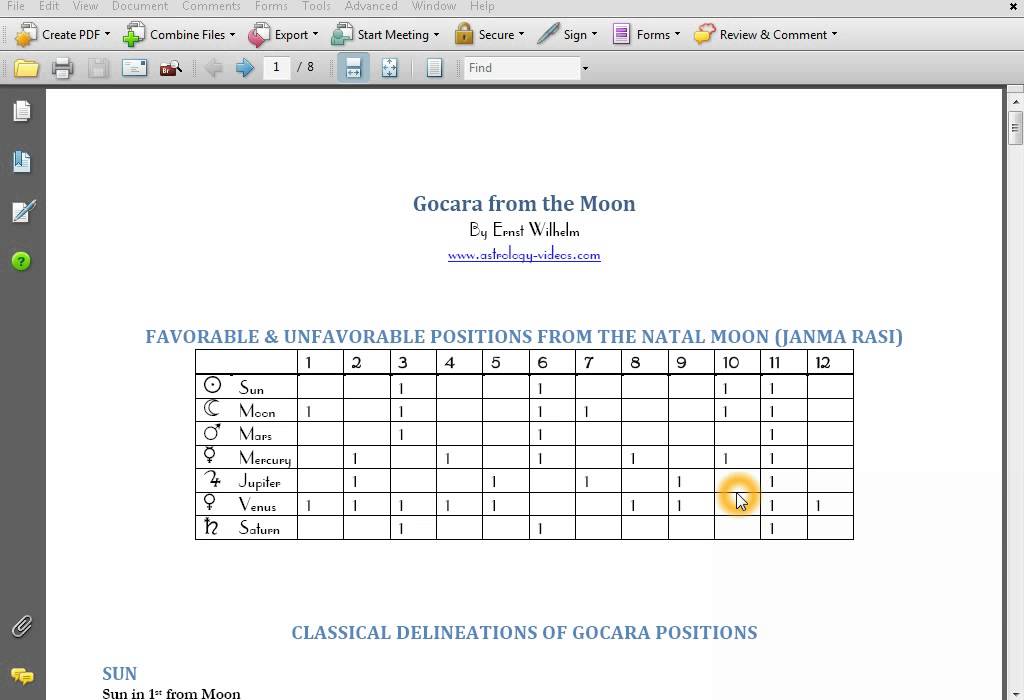The height and width of the screenshot is (700, 1024).
Task: Click the green help icon in sidebar
Action: point(21,261)
